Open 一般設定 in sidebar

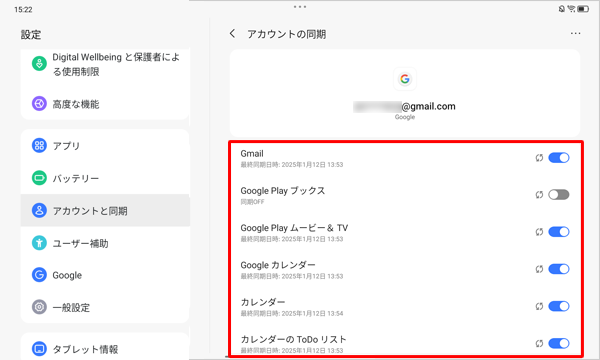click(105, 307)
